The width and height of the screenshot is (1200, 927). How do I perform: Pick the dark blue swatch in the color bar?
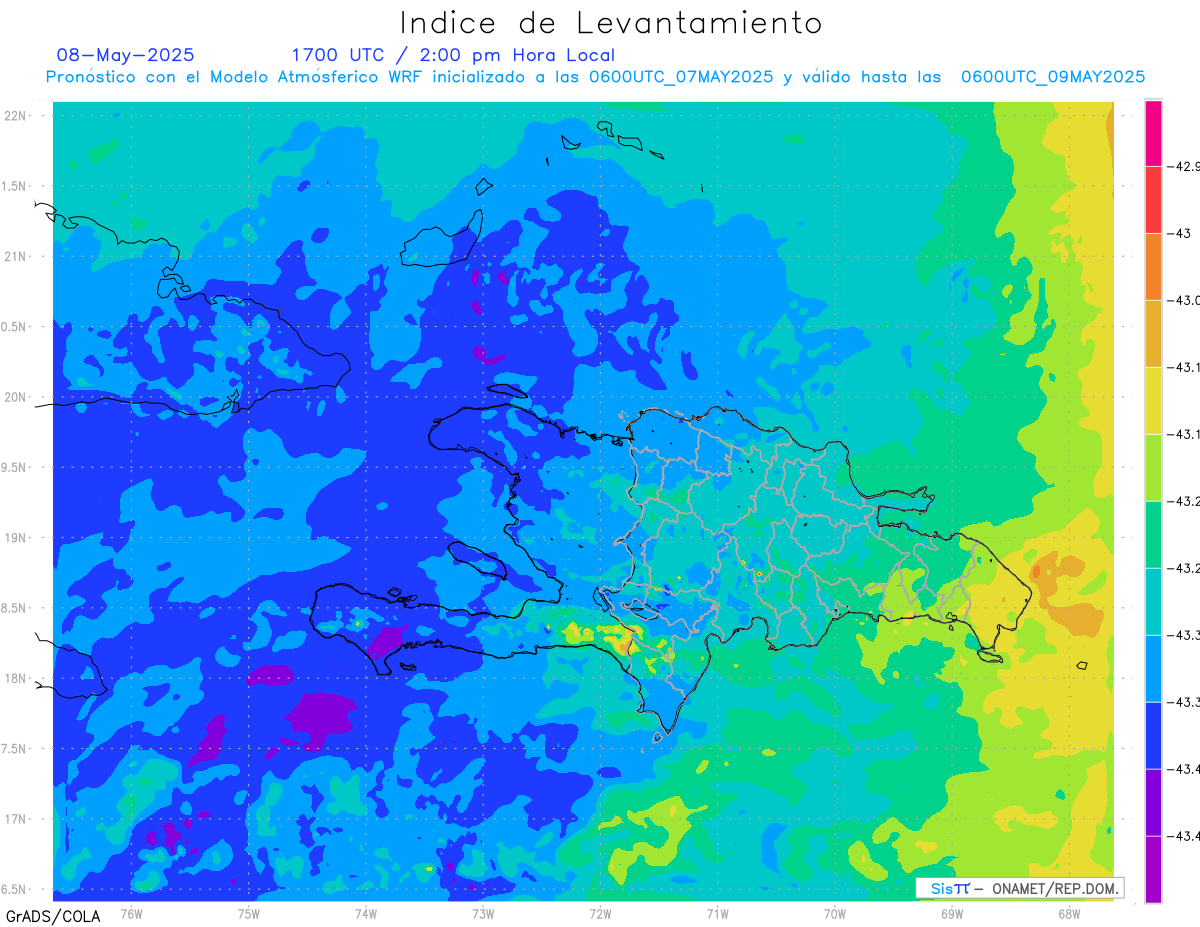[x=1153, y=736]
